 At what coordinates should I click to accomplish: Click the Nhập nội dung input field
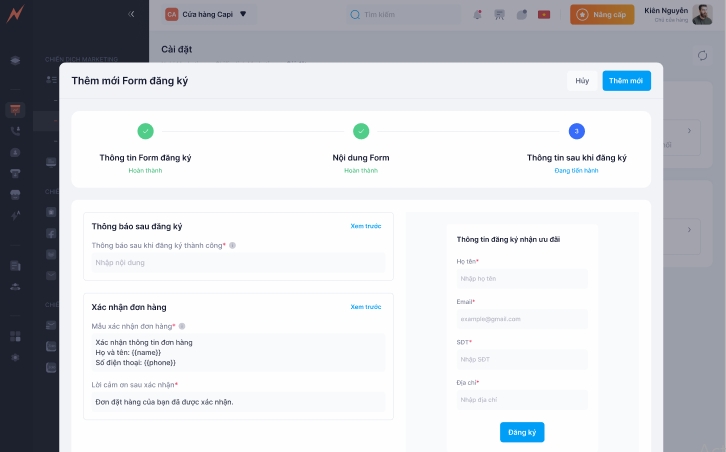[238, 263]
